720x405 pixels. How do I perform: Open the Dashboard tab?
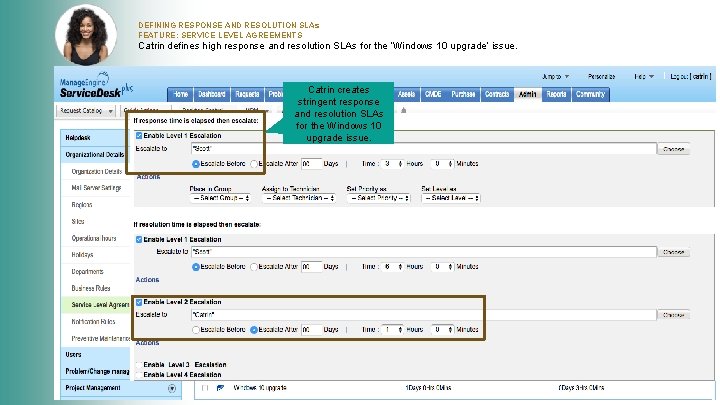tap(212, 94)
